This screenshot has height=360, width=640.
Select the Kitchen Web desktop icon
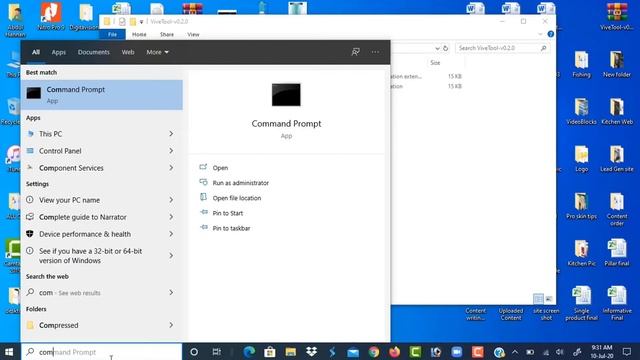pyautogui.click(x=617, y=111)
